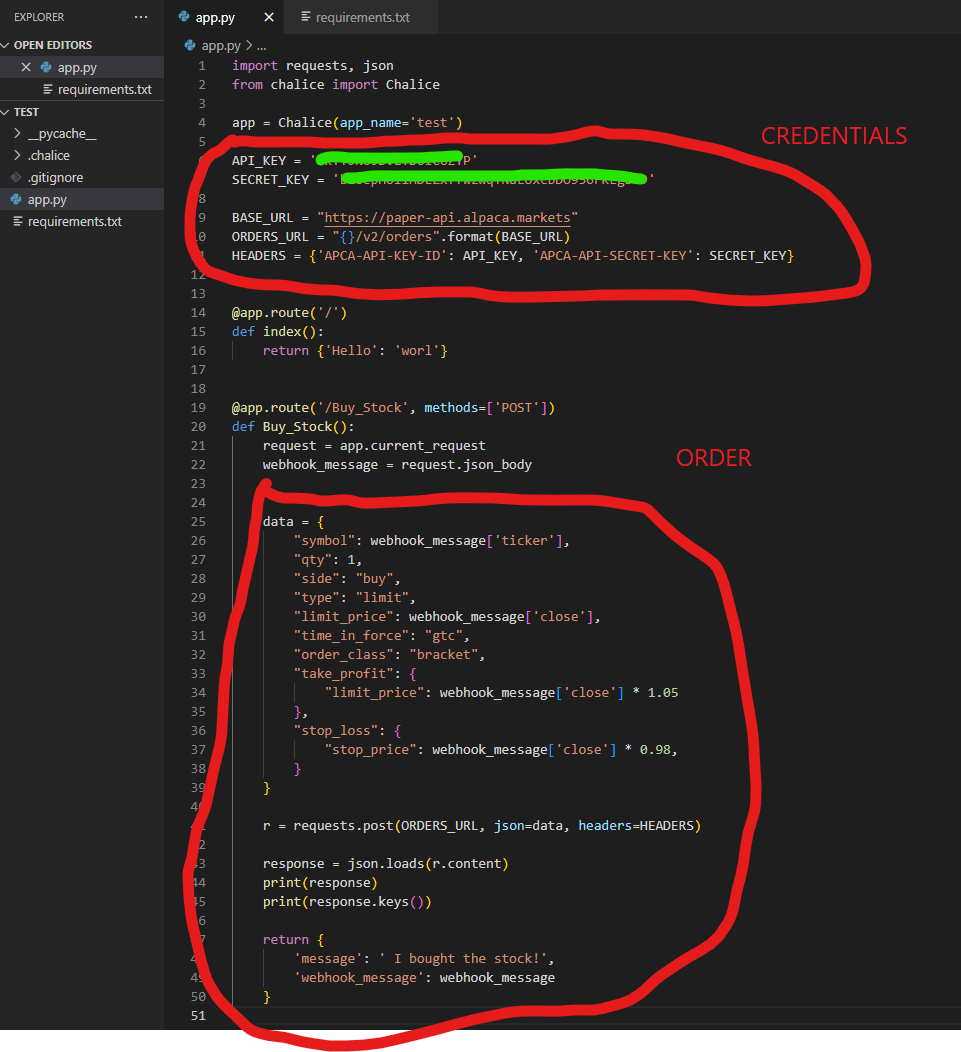Screen dimensions: 961x1052
Task: Collapse the TEST workspace folder section
Action: 6,112
